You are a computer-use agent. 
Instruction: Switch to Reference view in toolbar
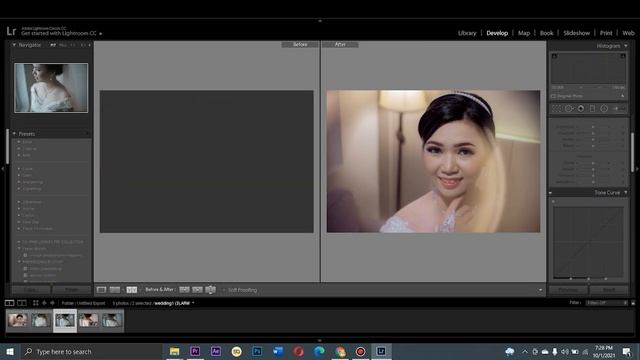115,290
